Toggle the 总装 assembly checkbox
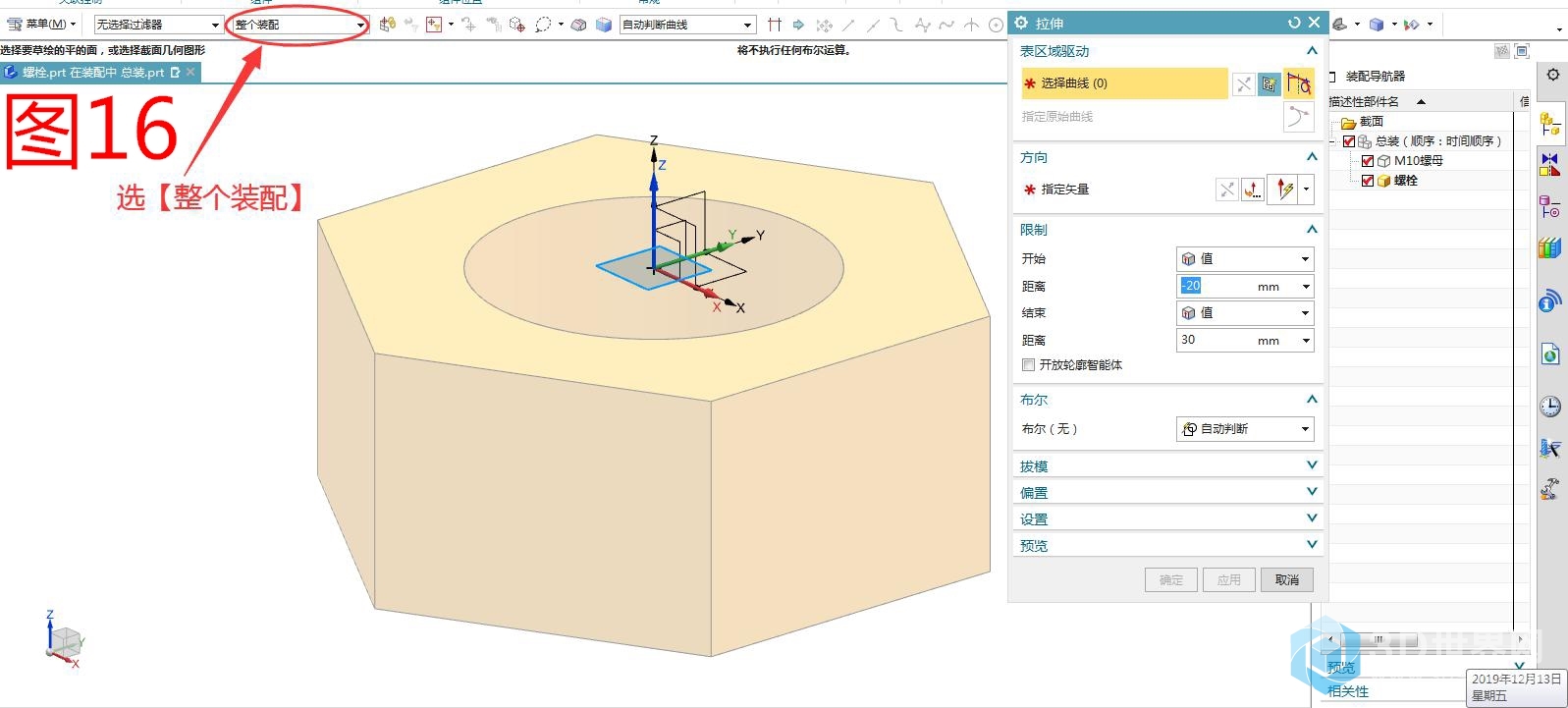 tap(1349, 141)
